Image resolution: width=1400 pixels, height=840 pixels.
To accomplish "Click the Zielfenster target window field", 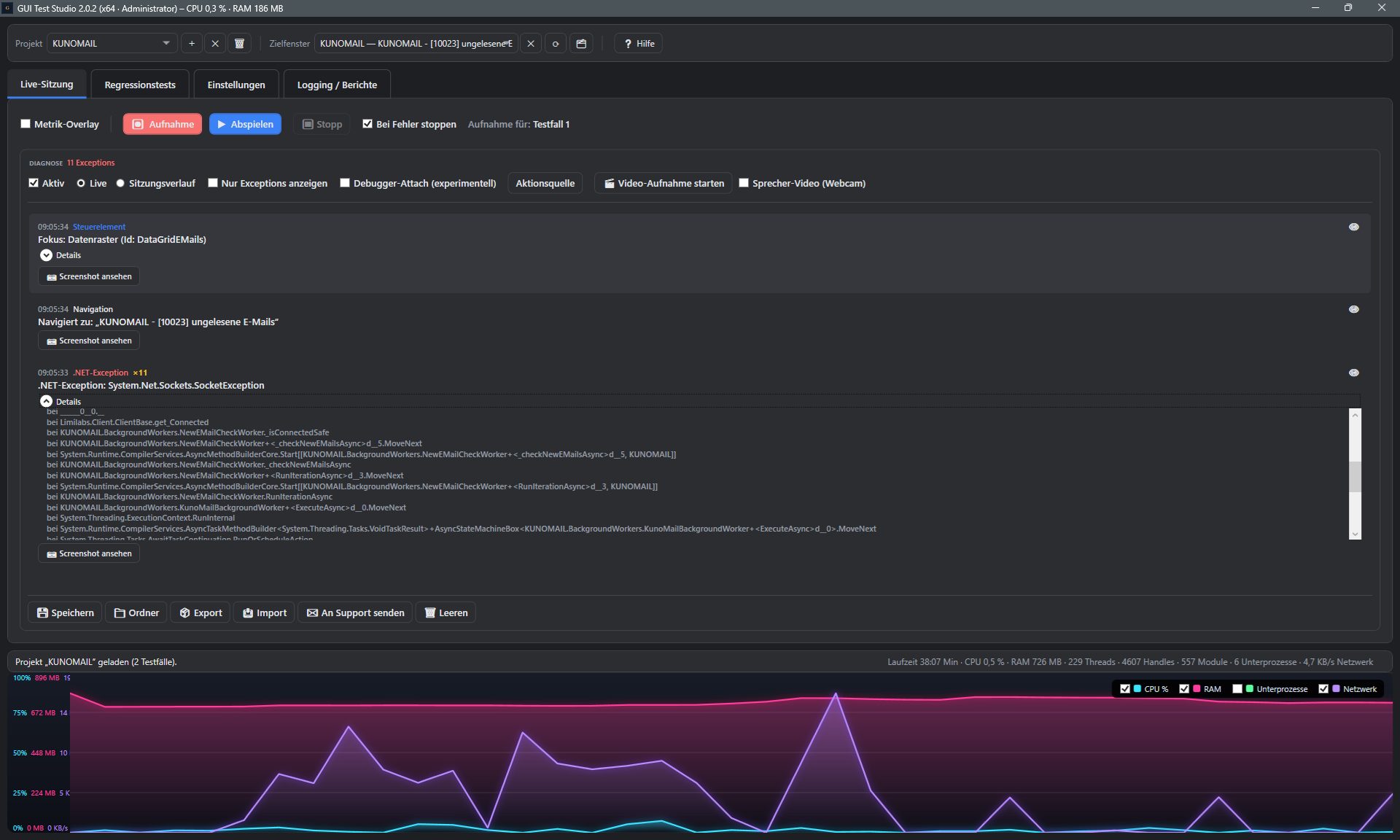I will 416,44.
